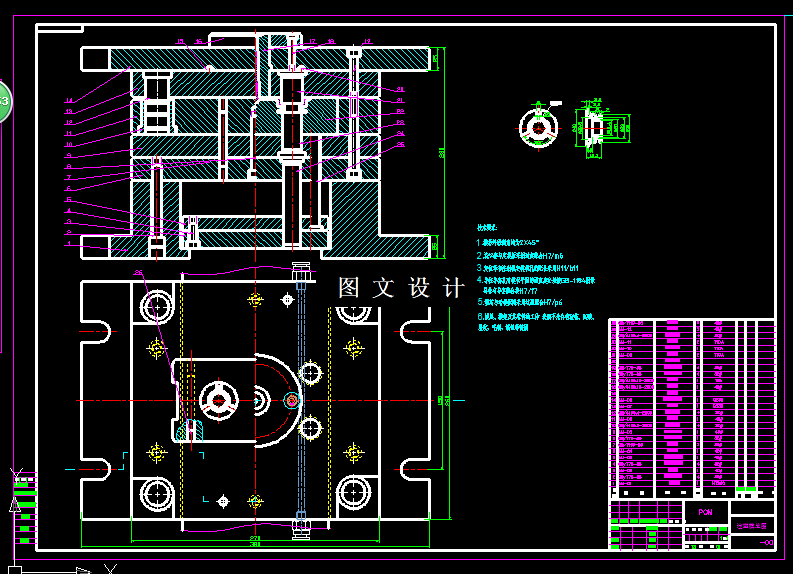The width and height of the screenshot is (793, 574).
Task: Select part callout number 16 above top plate
Action: pos(198,41)
